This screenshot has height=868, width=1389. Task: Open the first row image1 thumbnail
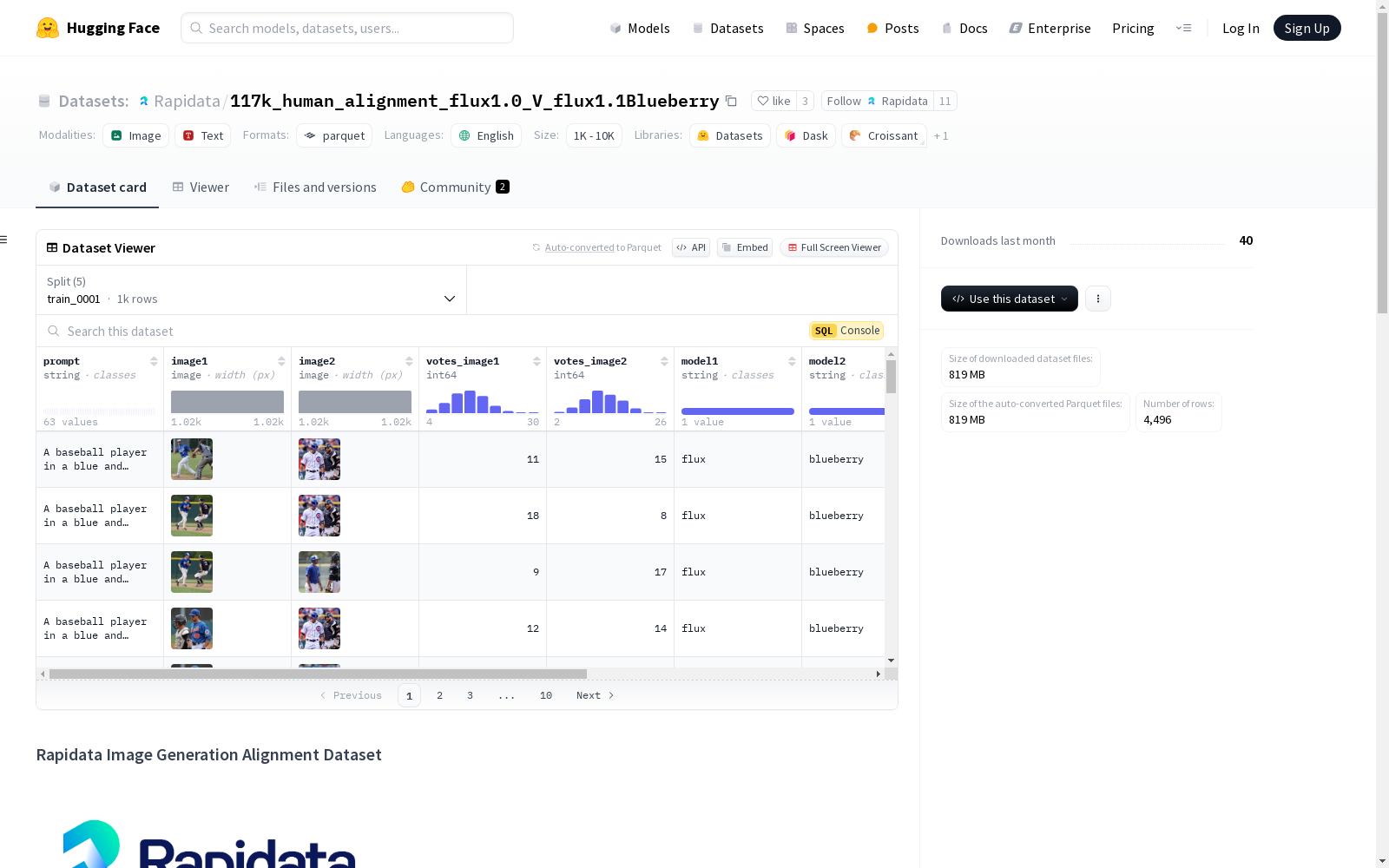click(192, 459)
